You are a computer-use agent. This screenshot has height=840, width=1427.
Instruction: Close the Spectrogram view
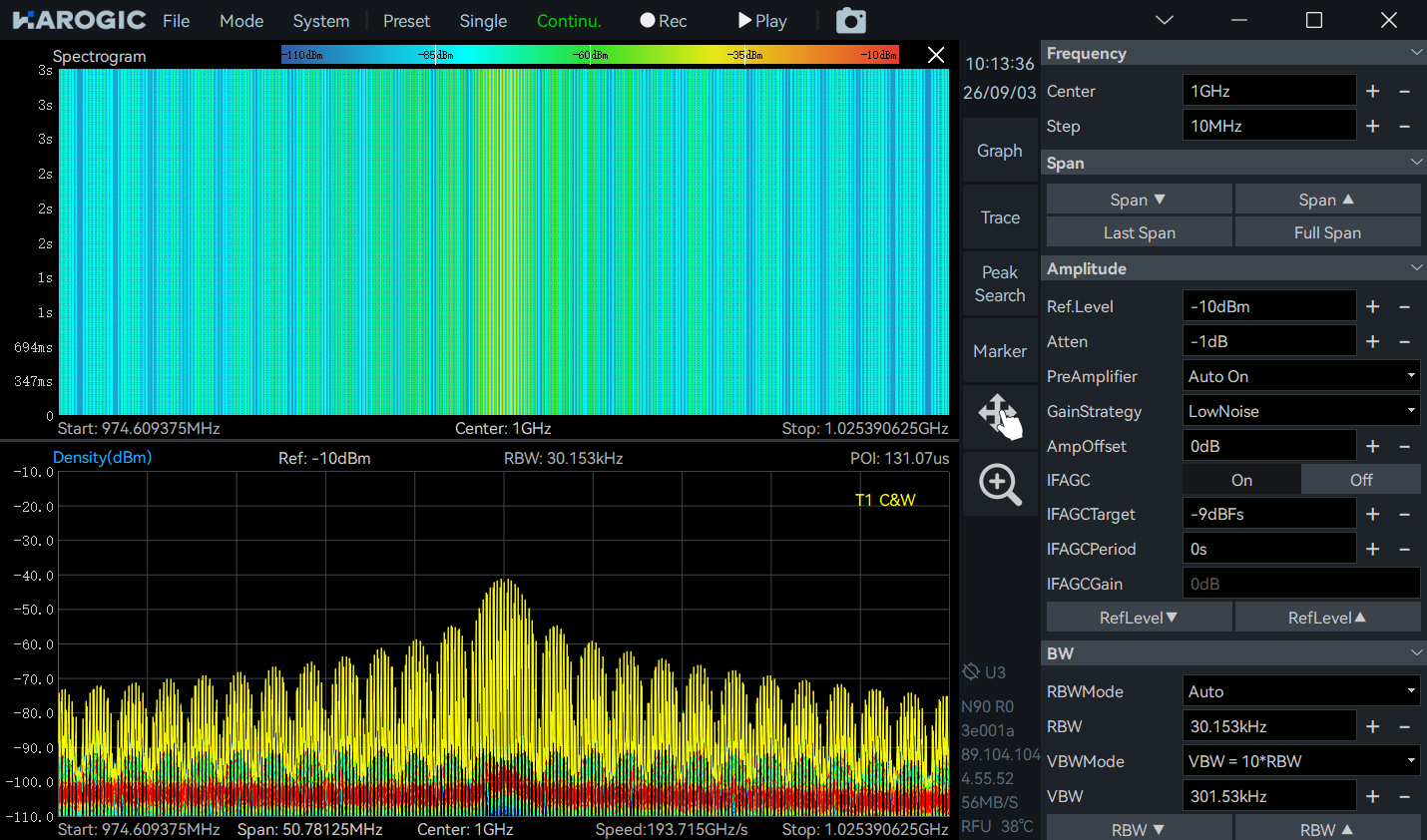tap(936, 55)
